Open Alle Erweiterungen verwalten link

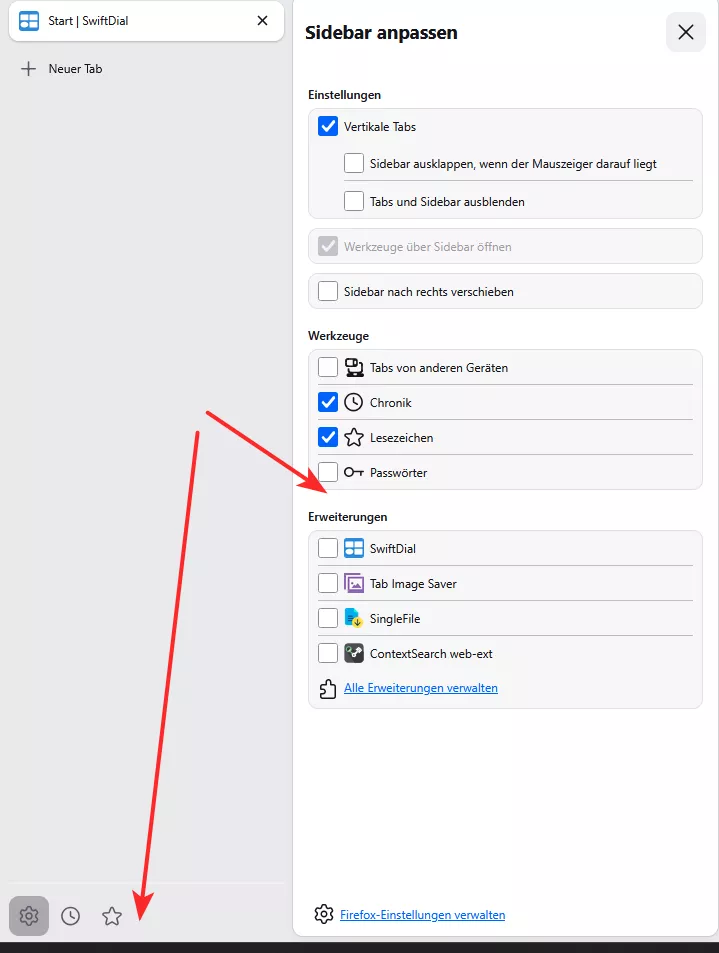(x=421, y=688)
